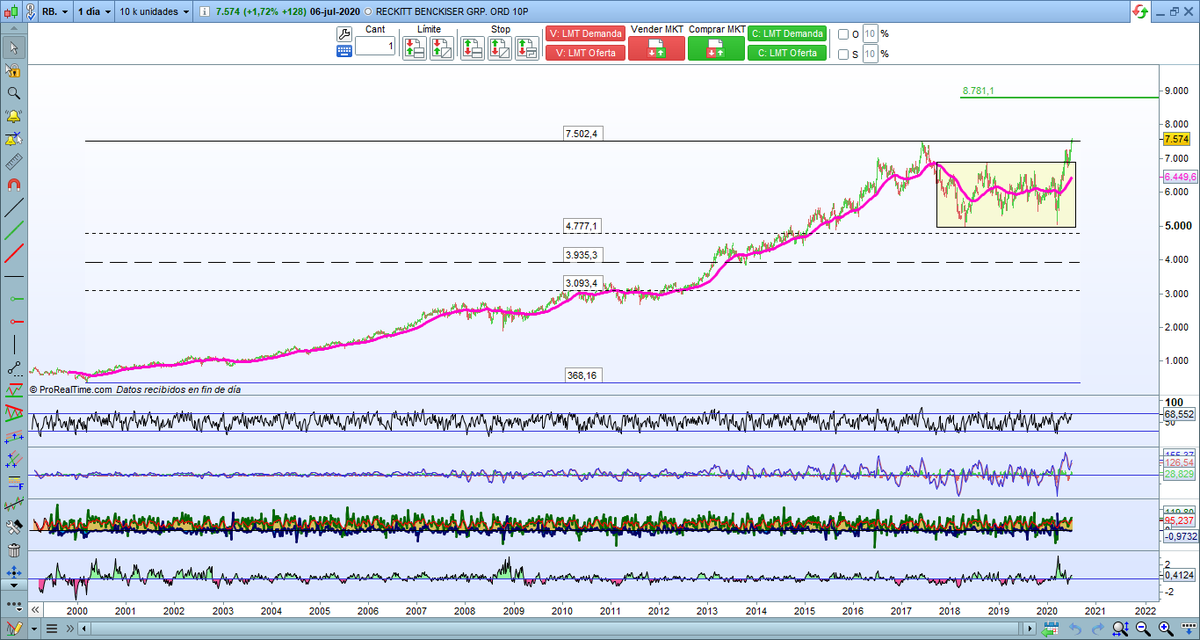This screenshot has height=640, width=1200.
Task: Click the C: LMT Demanda buy button
Action: click(788, 33)
